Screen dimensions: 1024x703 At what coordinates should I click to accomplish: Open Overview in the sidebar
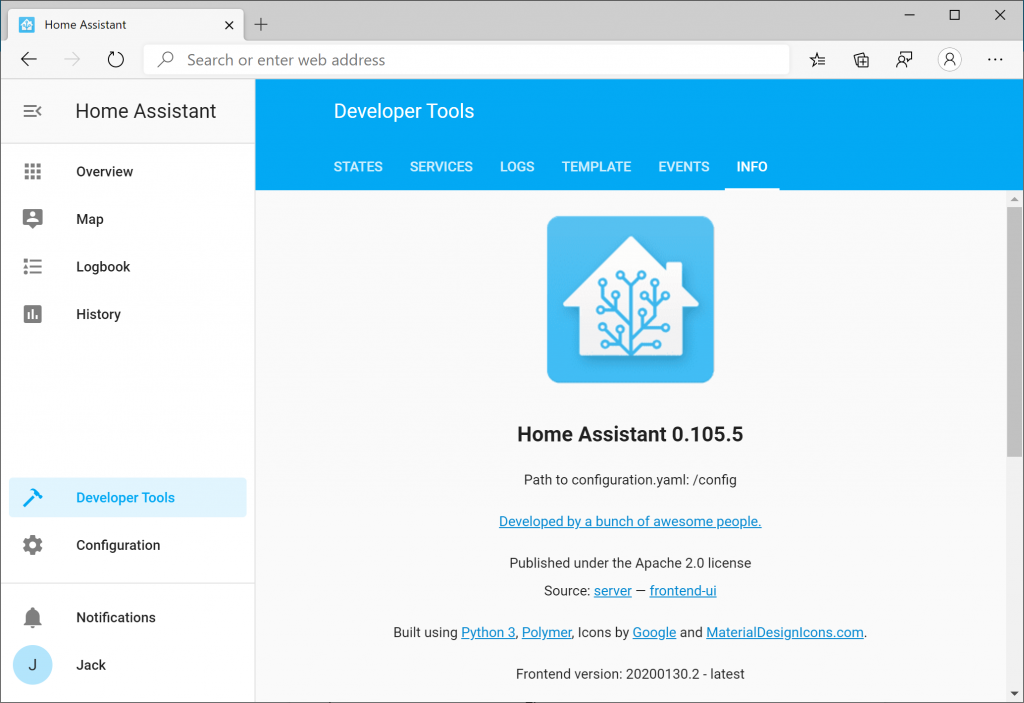point(128,171)
